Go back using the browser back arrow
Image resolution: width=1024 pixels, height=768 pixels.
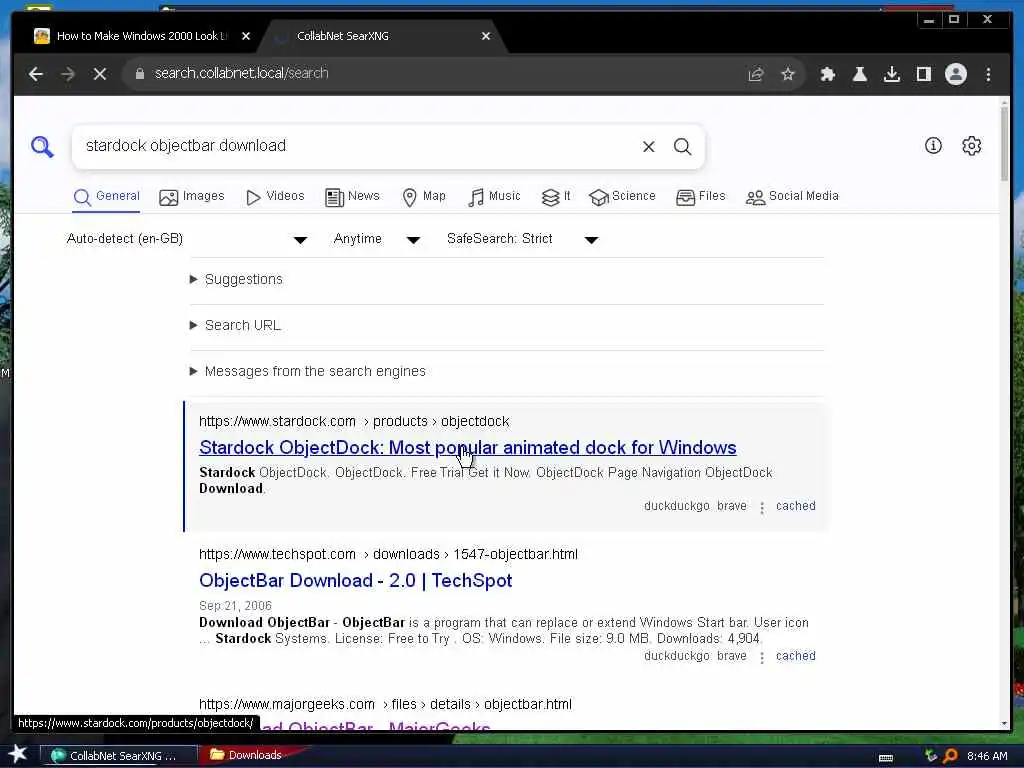pos(36,74)
